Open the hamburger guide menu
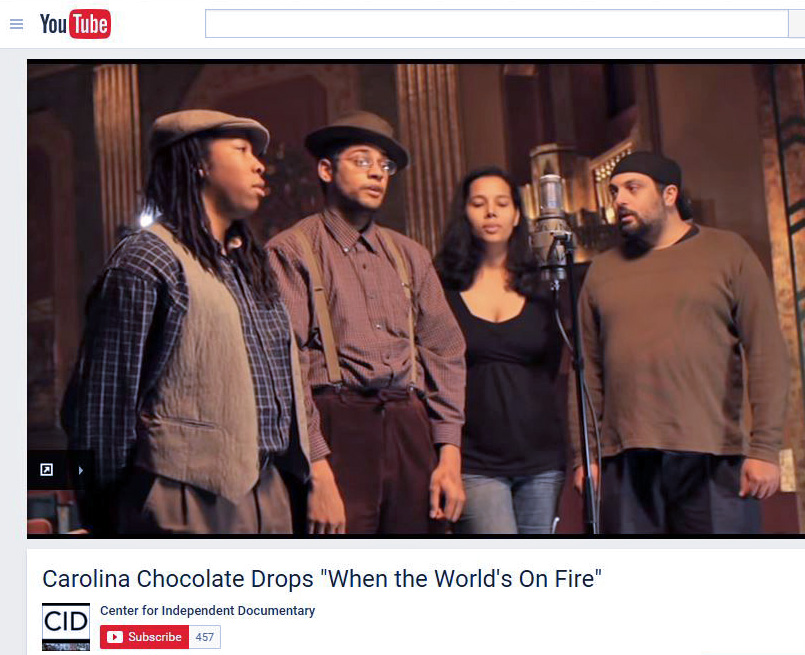Screen dimensions: 805x655 [16, 24]
